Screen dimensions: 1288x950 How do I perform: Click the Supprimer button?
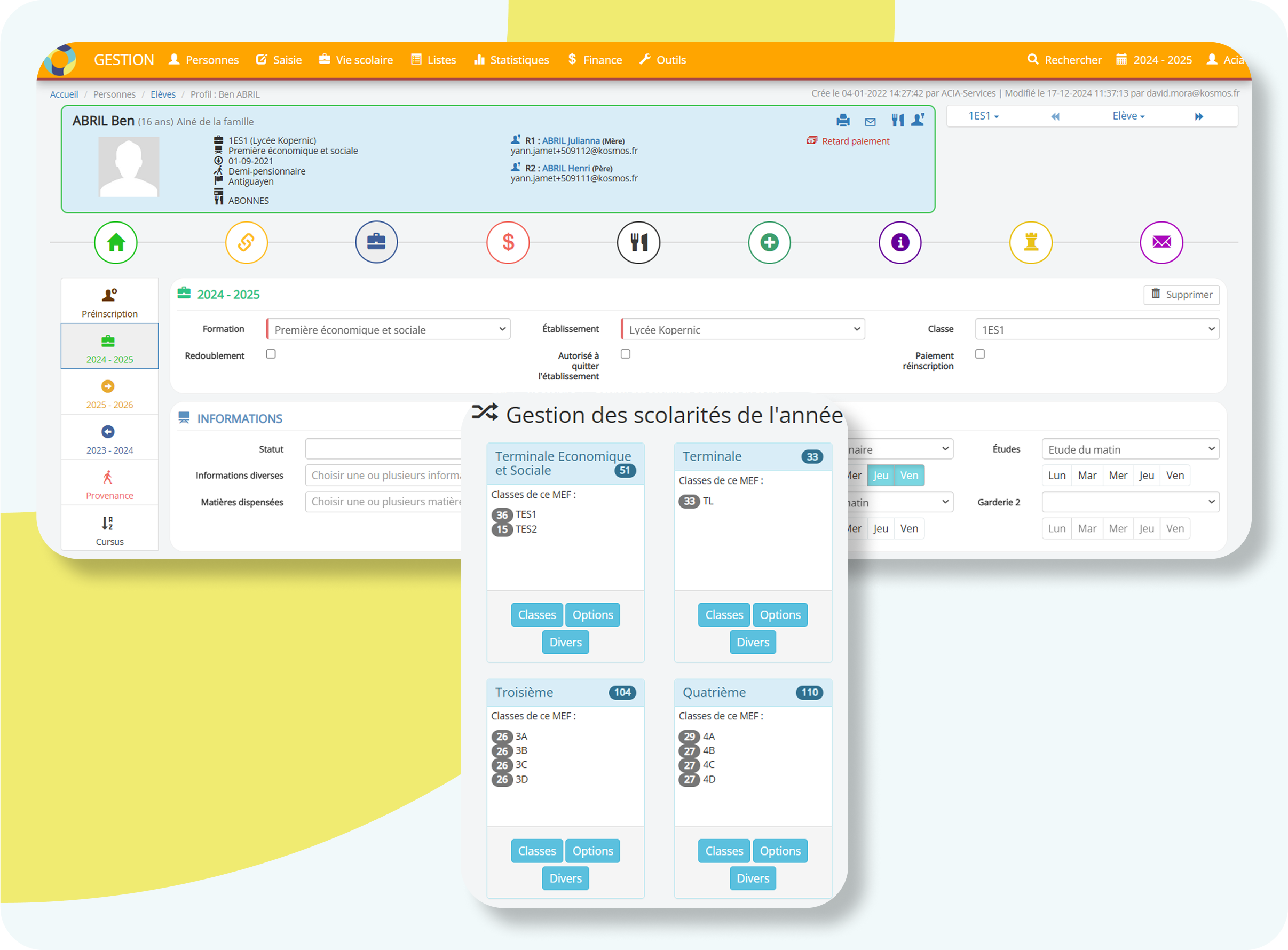point(1182,295)
